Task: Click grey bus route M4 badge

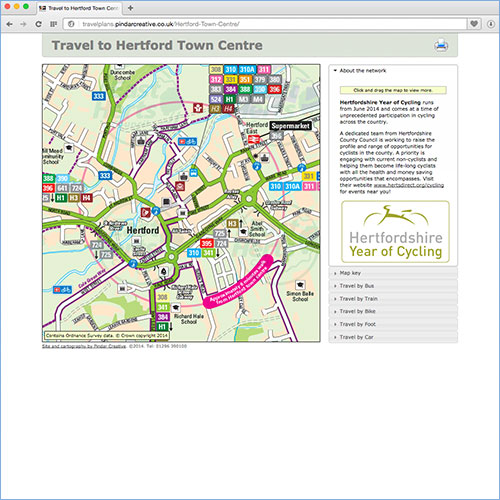Action: pos(258,99)
